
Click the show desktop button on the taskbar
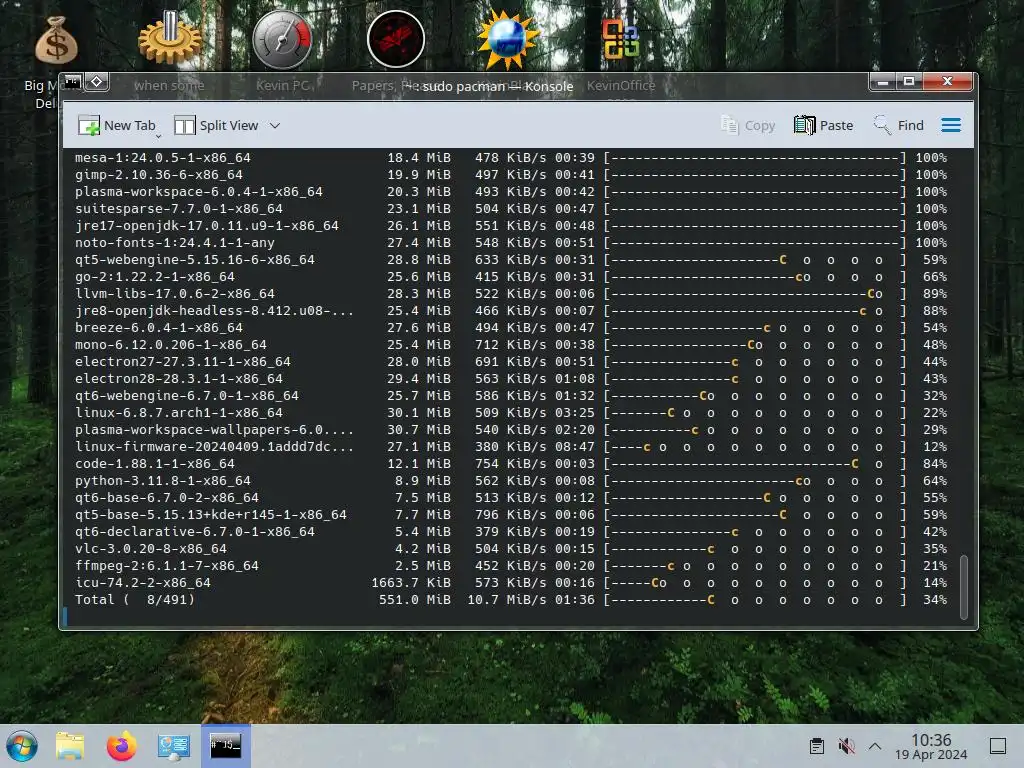(998, 746)
